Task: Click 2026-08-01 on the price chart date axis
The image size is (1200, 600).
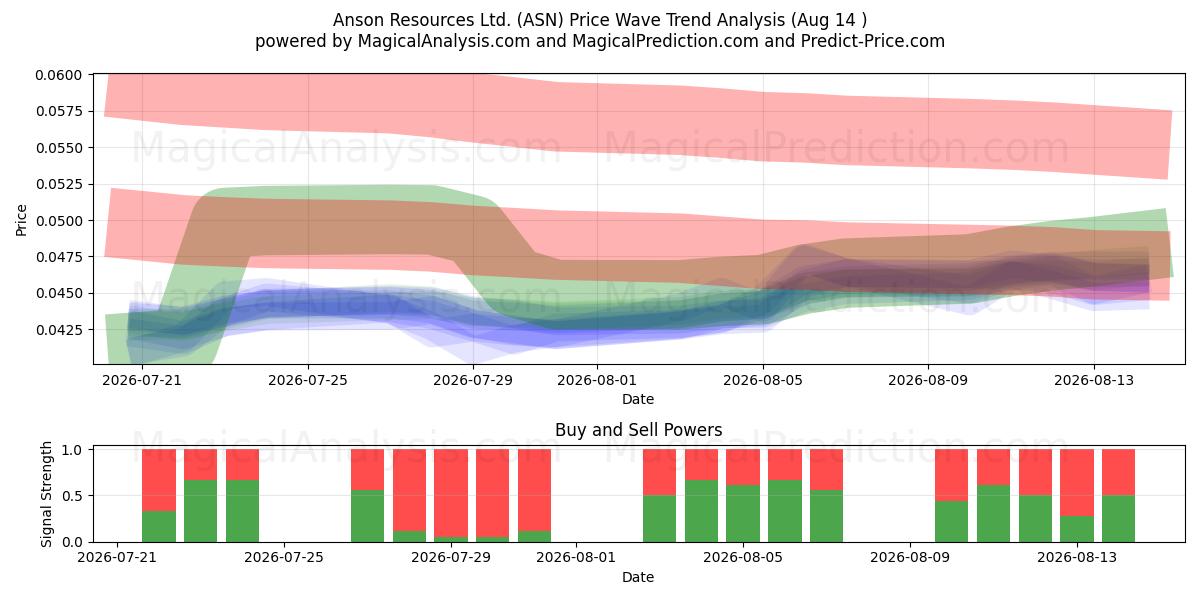Action: pos(597,380)
